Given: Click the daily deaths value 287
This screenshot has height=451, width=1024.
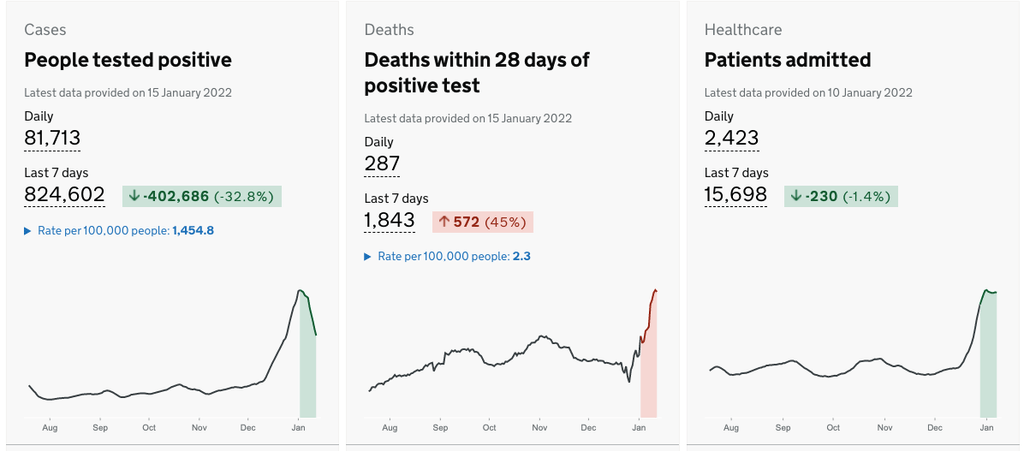Looking at the screenshot, I should click(382, 164).
